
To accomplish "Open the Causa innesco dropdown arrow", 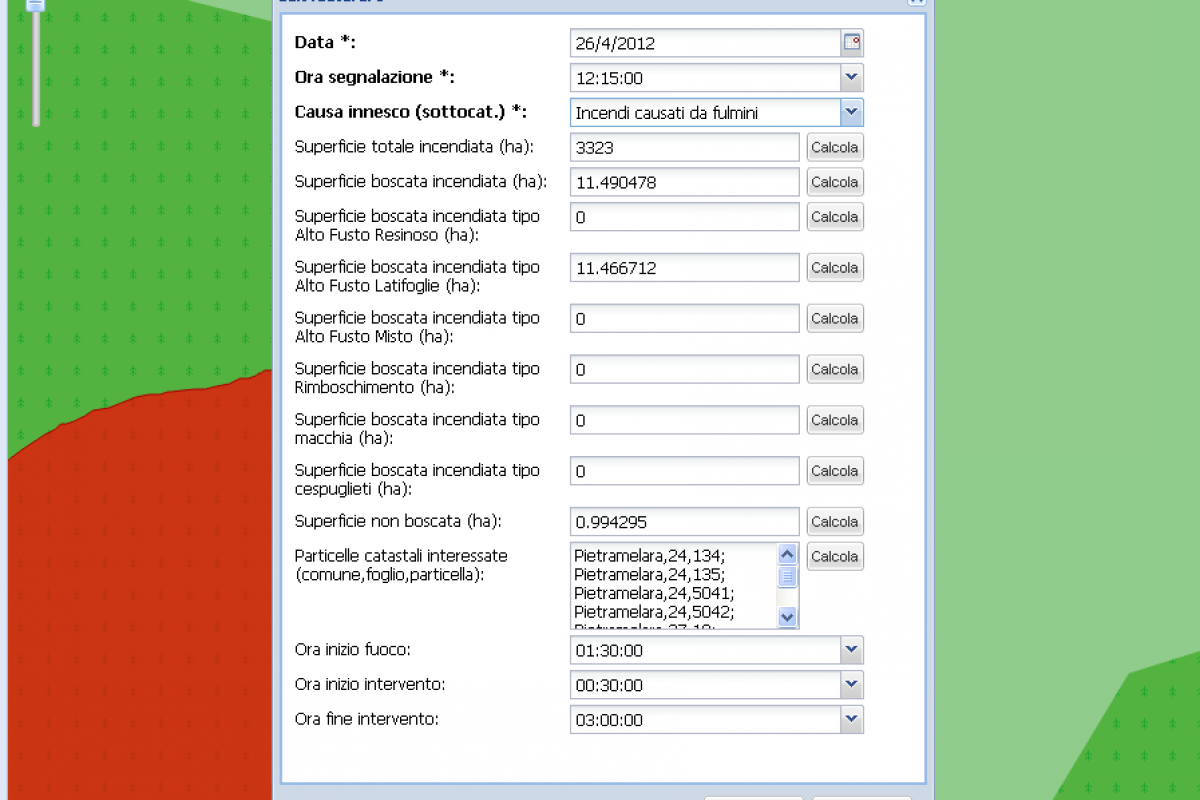I will [x=852, y=112].
